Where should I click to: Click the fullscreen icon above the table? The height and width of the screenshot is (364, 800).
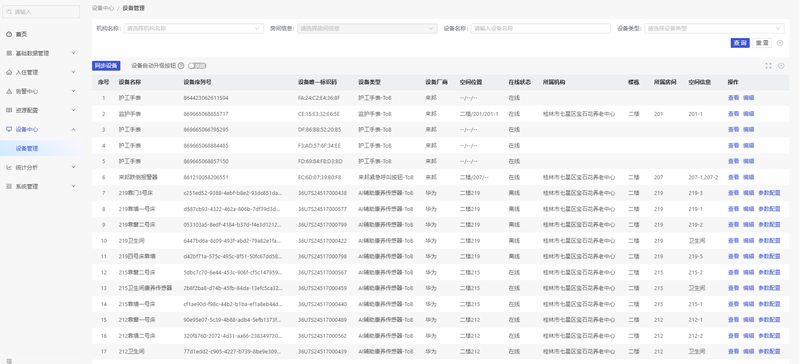tap(768, 66)
